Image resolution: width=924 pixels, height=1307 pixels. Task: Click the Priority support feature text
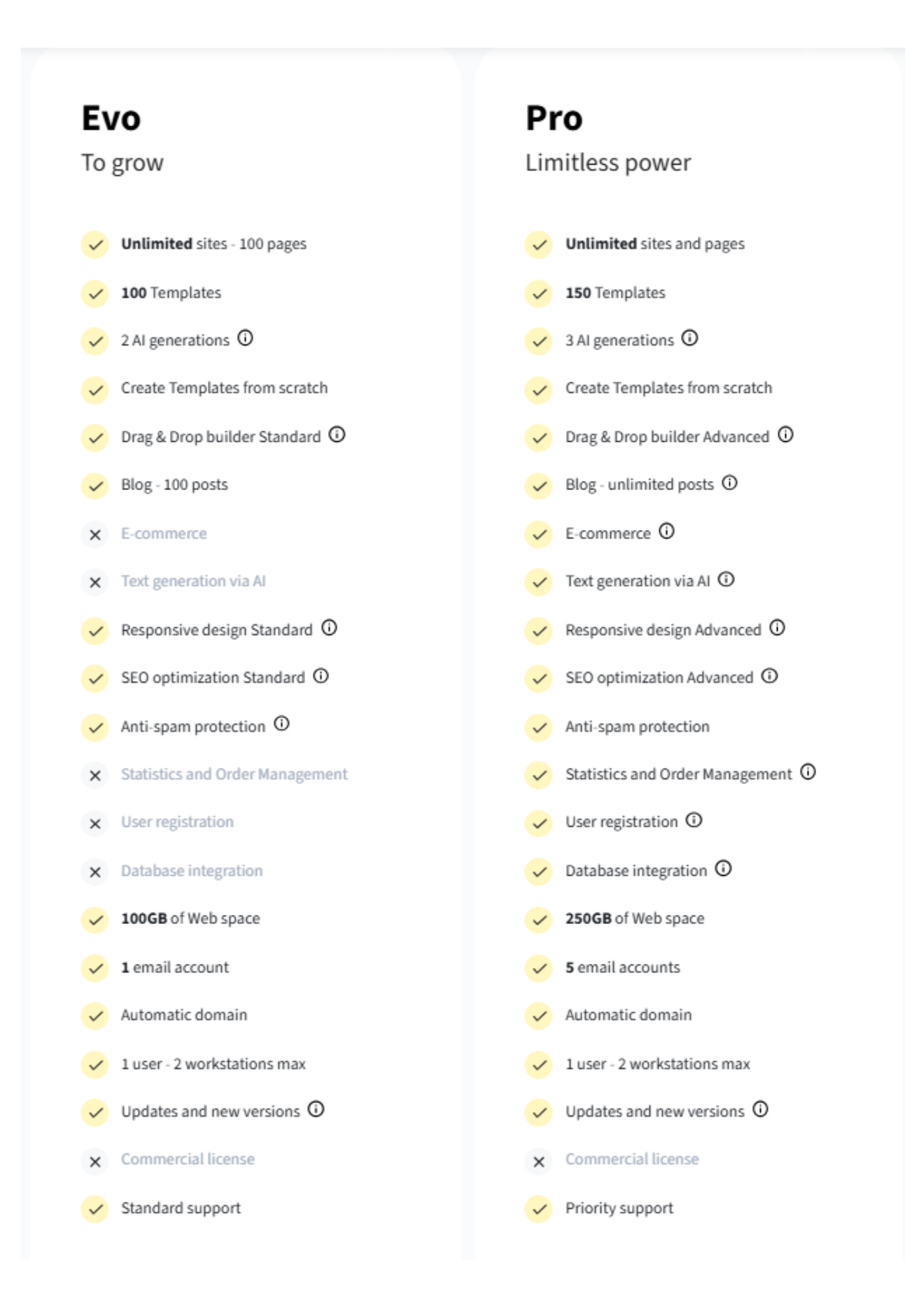point(619,1208)
